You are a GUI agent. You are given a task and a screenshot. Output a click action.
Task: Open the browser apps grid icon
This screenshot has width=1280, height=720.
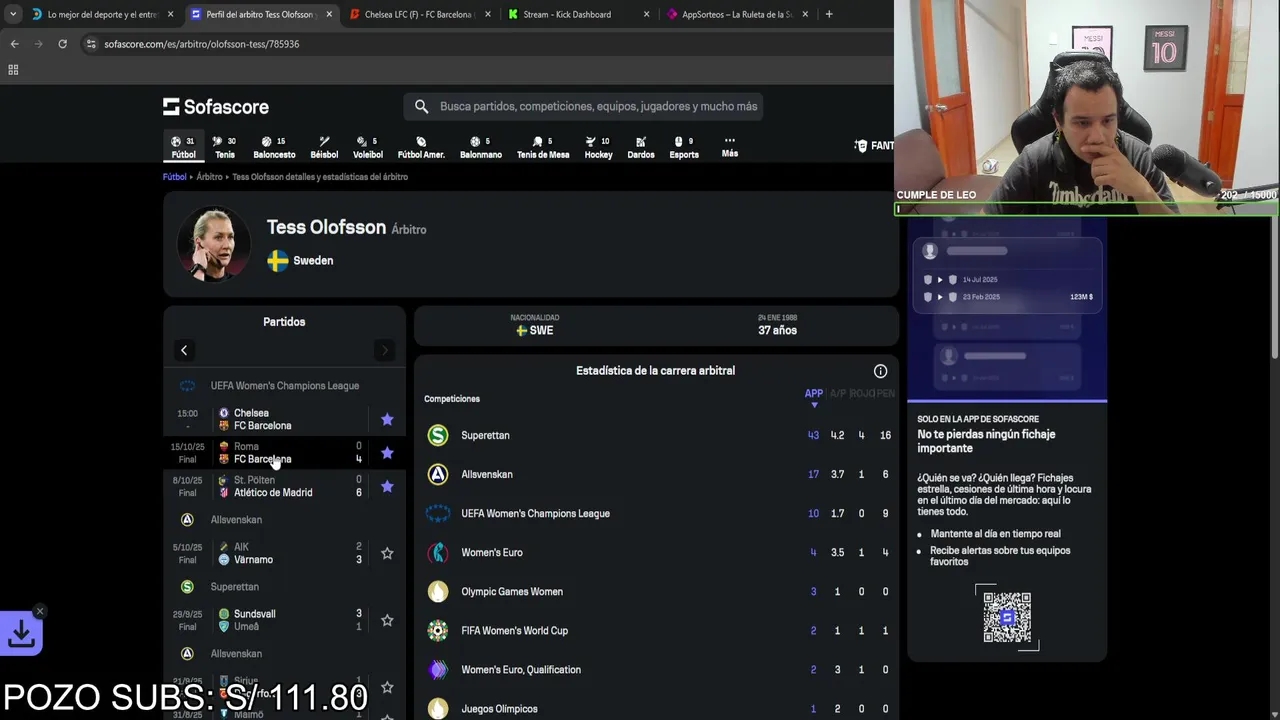pos(13,70)
